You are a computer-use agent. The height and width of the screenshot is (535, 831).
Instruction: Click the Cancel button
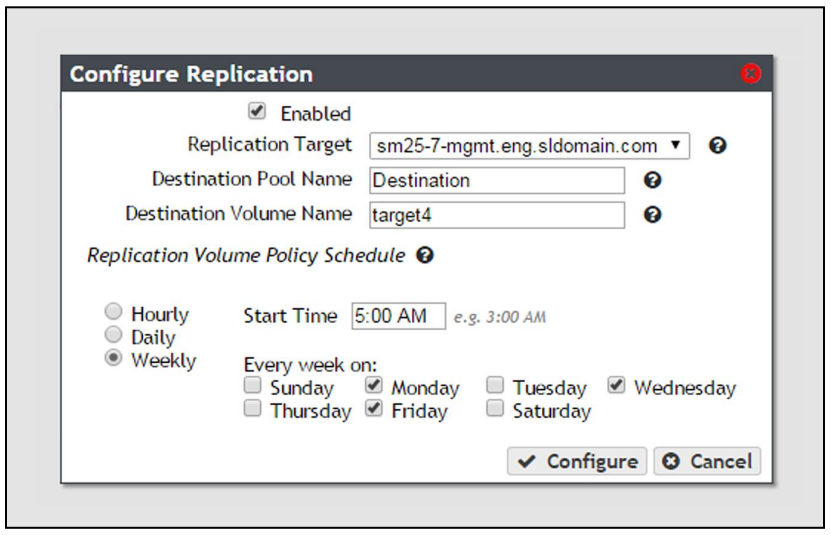[x=707, y=461]
